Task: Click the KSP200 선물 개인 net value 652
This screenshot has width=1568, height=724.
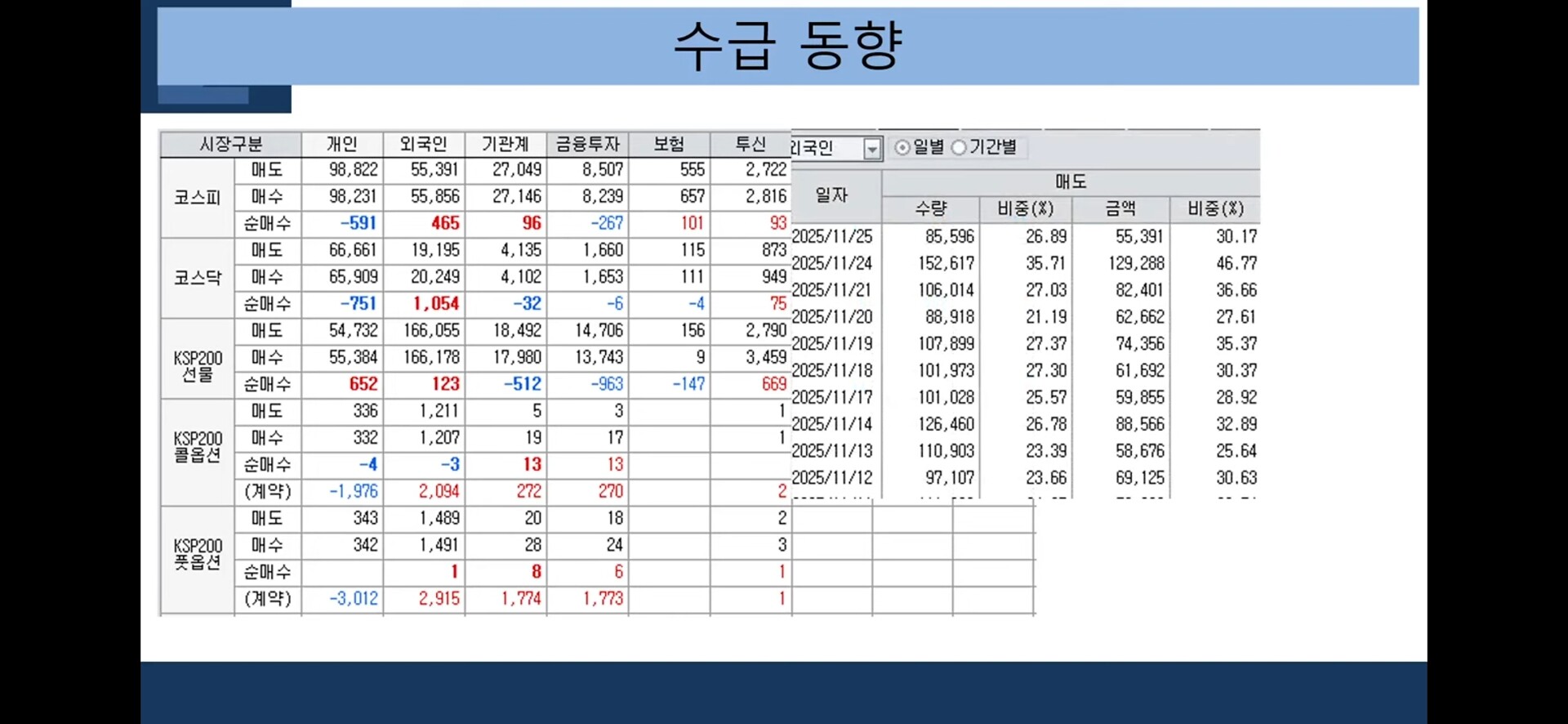Action: point(363,384)
